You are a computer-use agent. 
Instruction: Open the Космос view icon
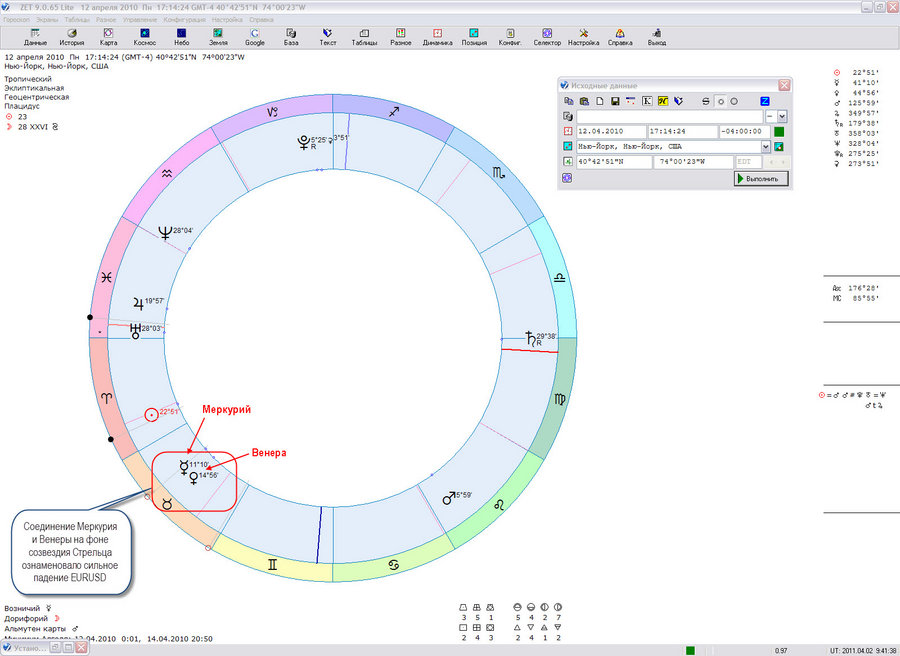[x=145, y=37]
